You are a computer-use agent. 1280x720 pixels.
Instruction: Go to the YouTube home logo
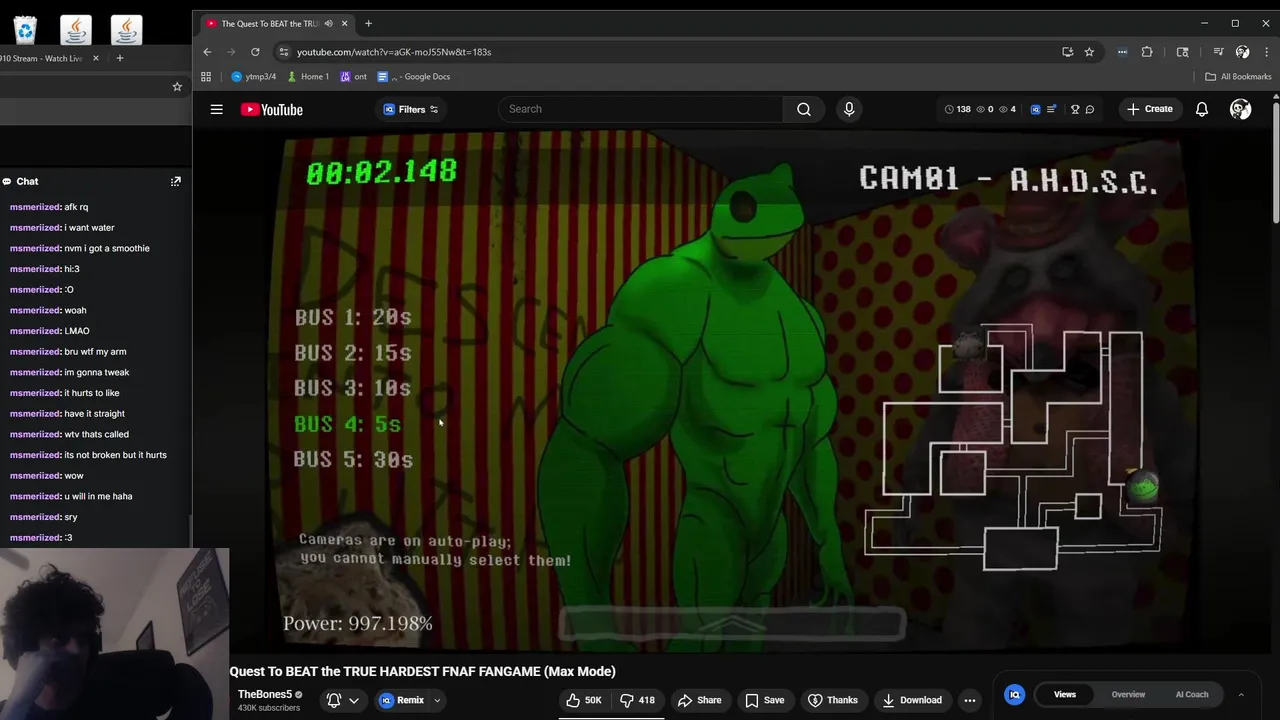click(271, 109)
